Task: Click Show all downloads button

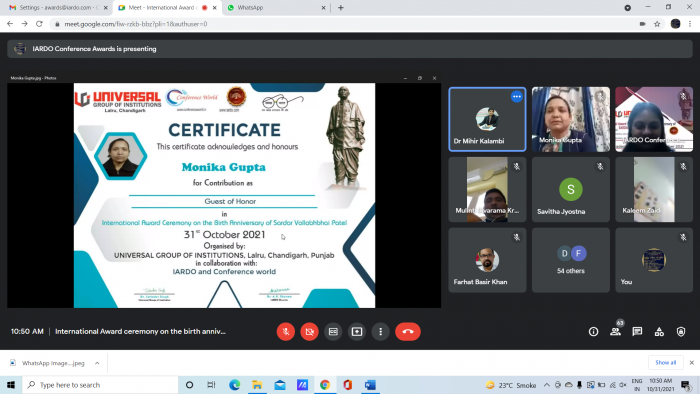Action: [665, 362]
